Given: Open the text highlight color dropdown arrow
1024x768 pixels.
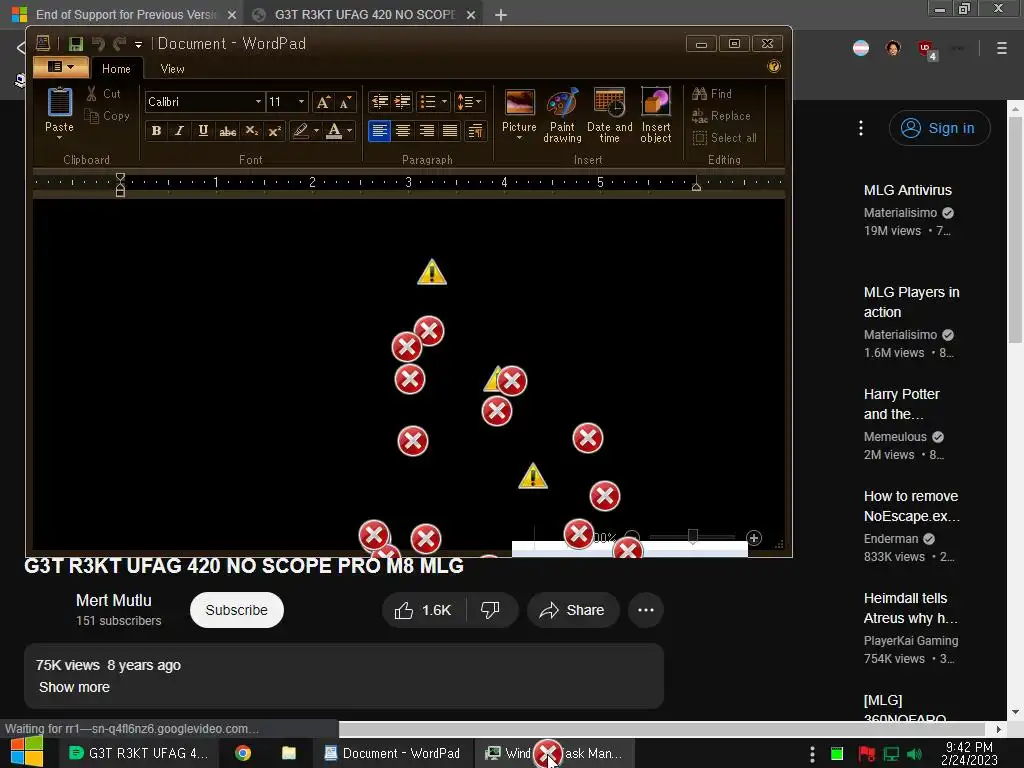Looking at the screenshot, I should [316, 131].
